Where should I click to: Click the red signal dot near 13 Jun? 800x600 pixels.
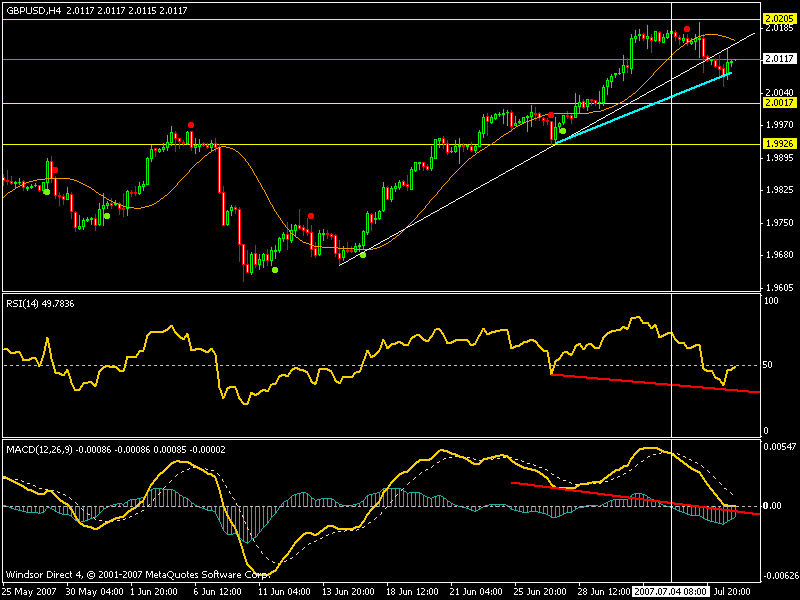click(x=311, y=216)
